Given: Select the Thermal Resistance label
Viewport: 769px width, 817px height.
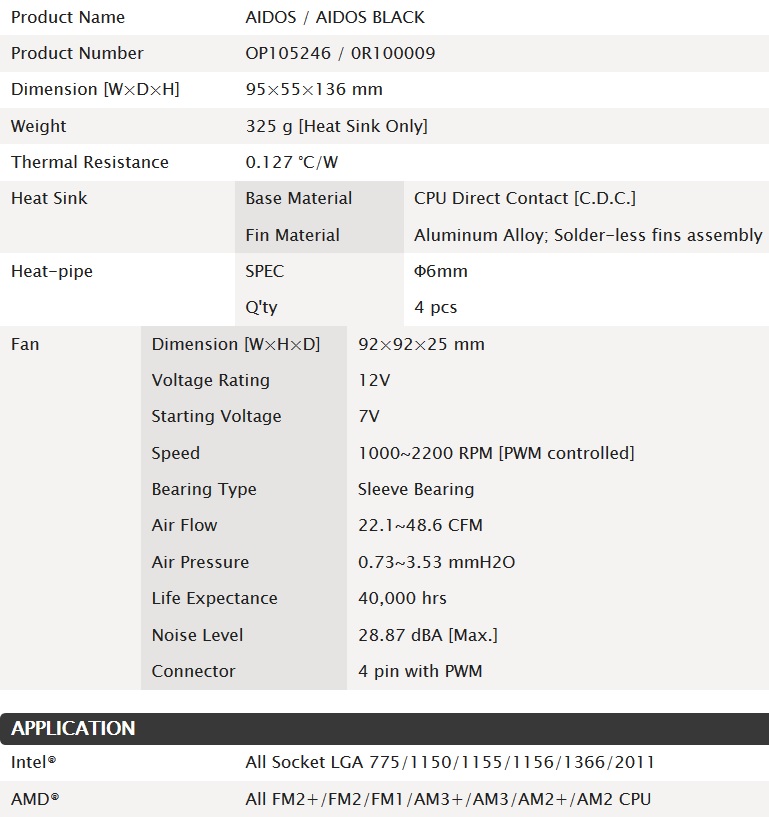Looking at the screenshot, I should coord(90,162).
